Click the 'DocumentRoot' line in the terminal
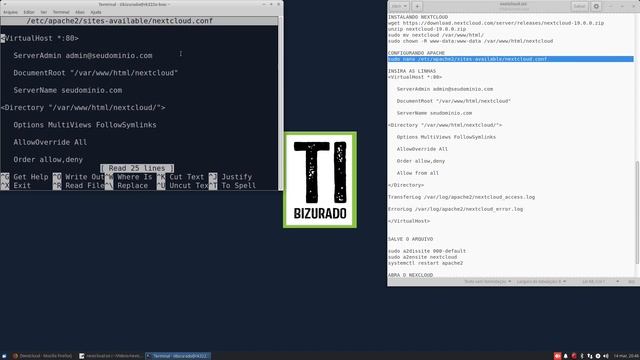This screenshot has width=640, height=360. coord(96,73)
